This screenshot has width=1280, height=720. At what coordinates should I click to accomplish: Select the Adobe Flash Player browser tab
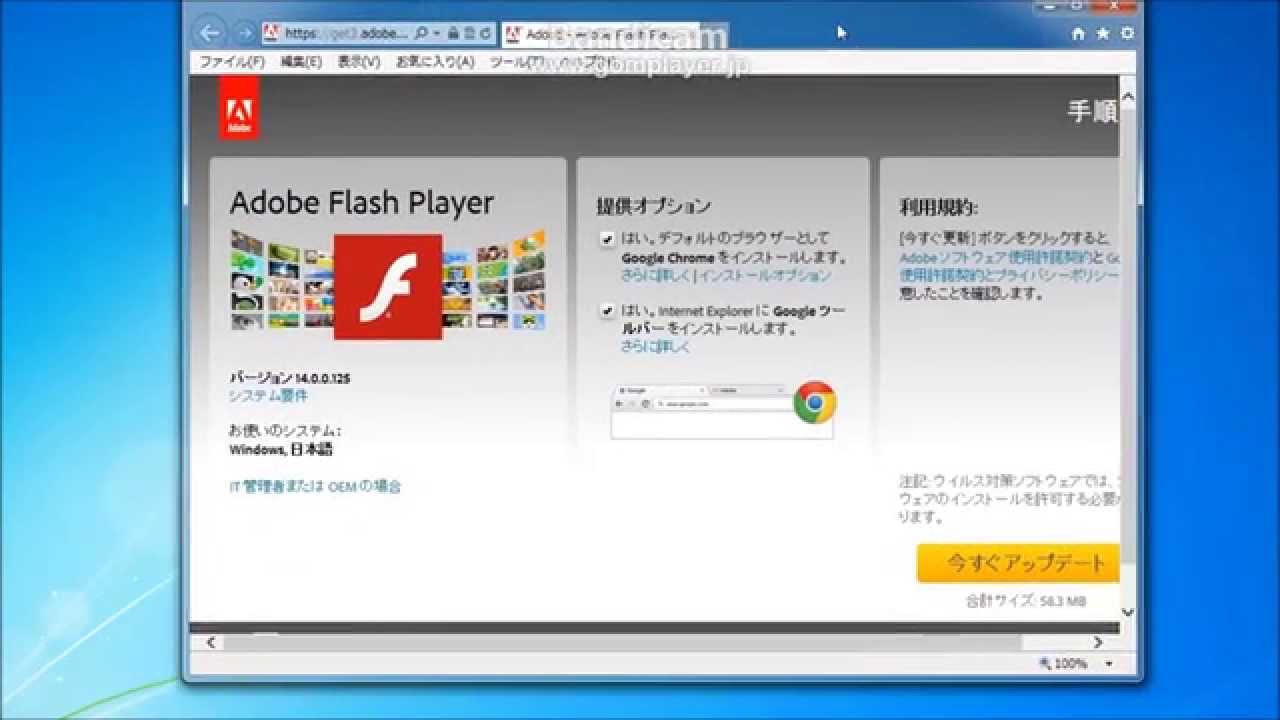tap(600, 33)
